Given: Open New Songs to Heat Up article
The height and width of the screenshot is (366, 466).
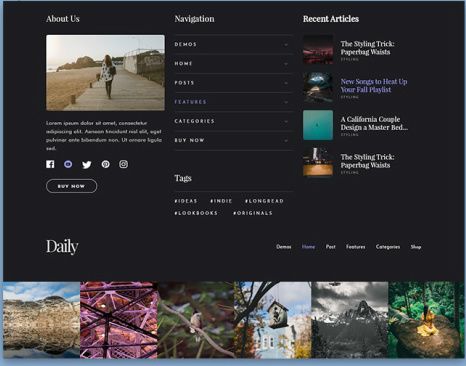Looking at the screenshot, I should click(x=374, y=85).
